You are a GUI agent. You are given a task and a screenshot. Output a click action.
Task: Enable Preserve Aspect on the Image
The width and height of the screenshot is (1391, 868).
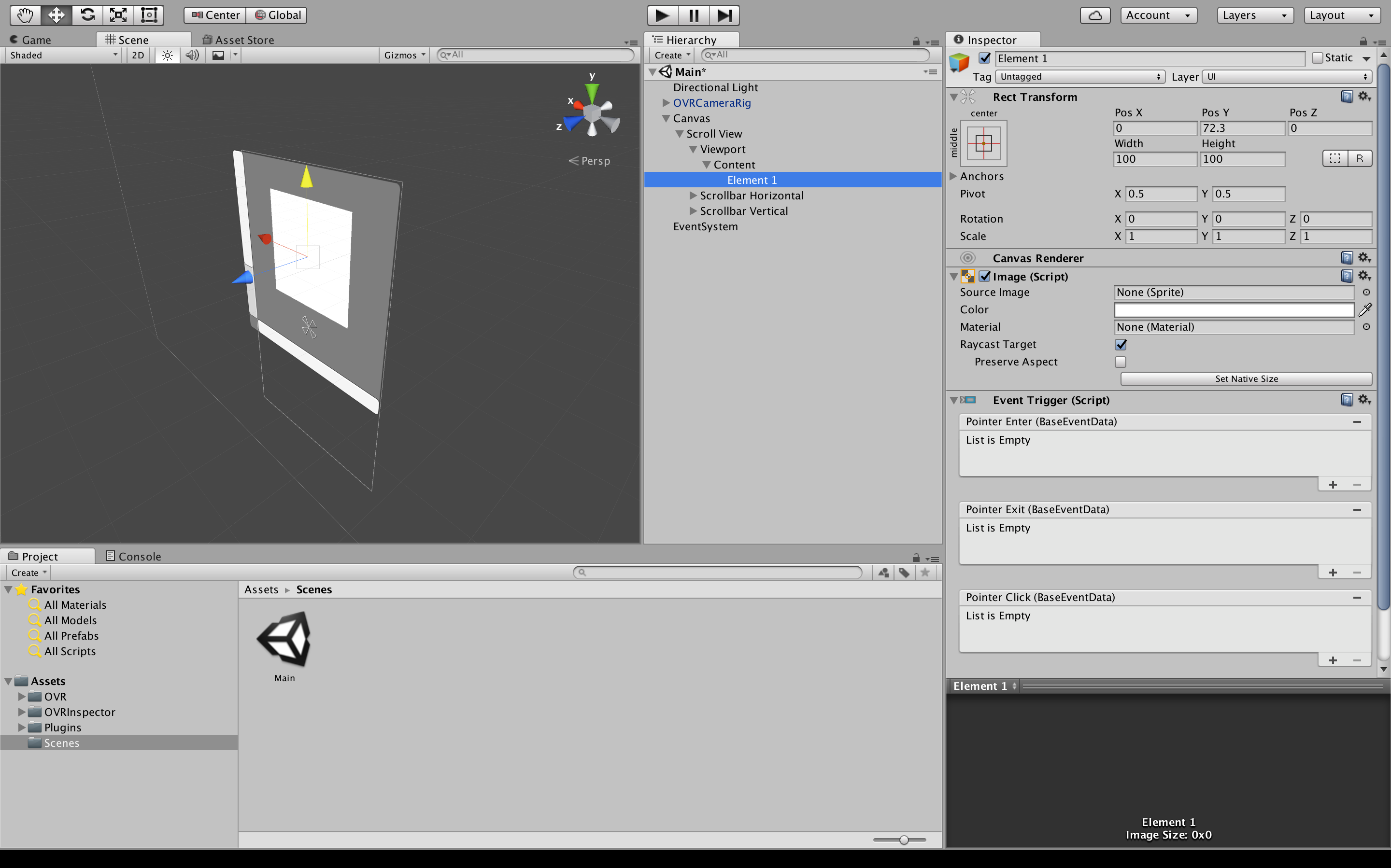(x=1120, y=362)
